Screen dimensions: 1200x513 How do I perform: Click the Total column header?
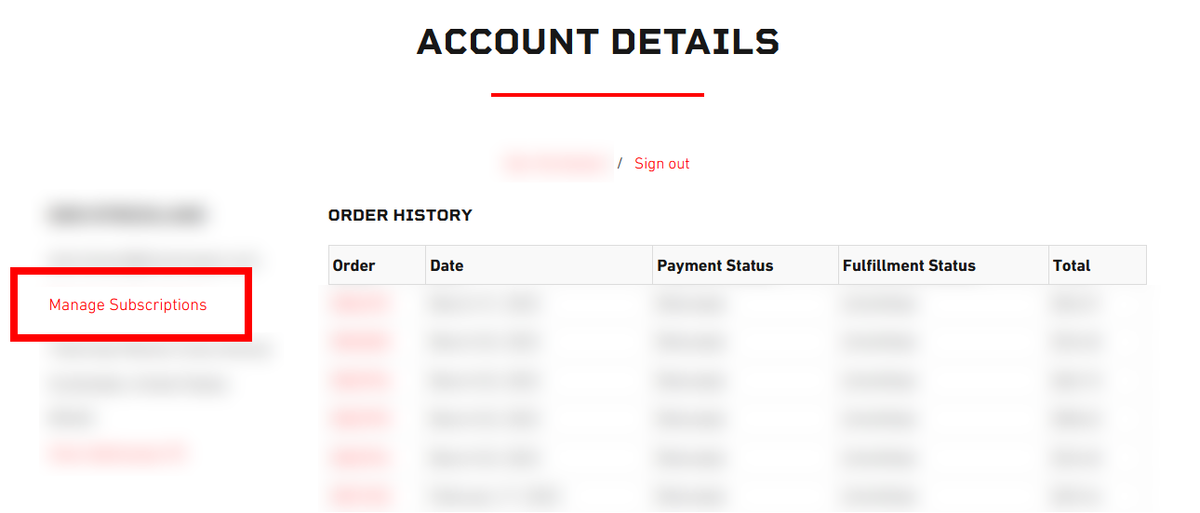(x=1071, y=266)
